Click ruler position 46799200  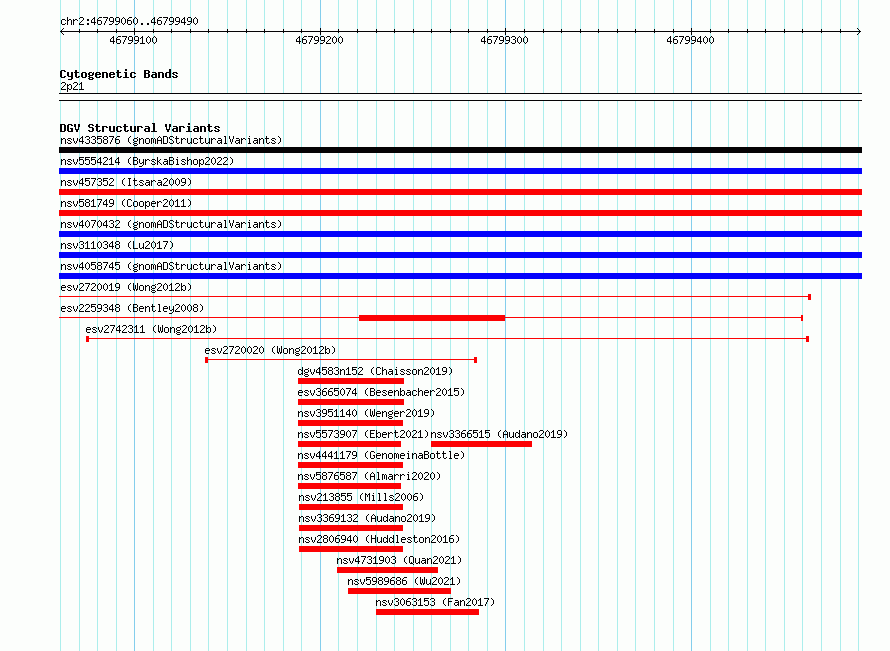(x=319, y=40)
